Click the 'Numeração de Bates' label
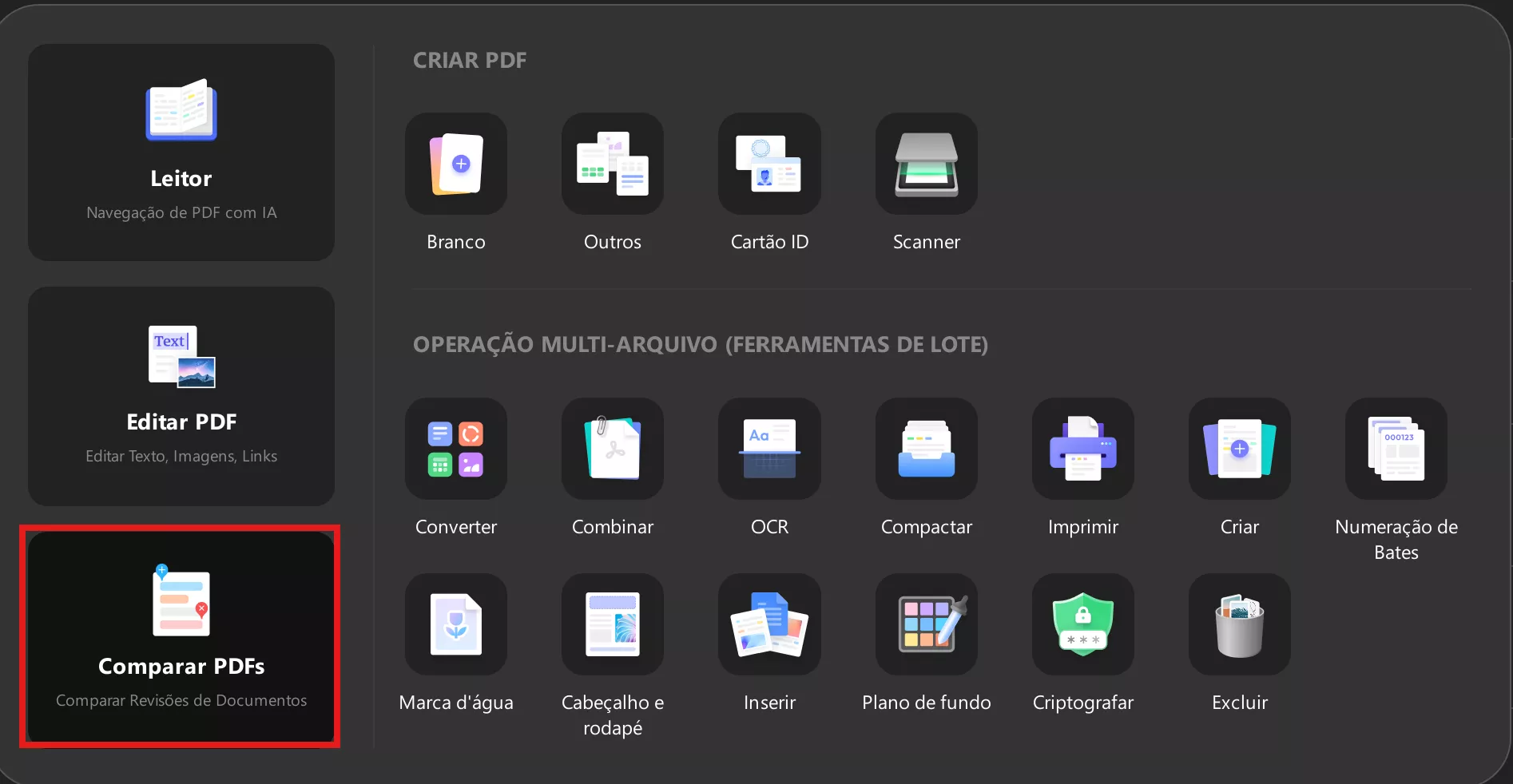Image resolution: width=1513 pixels, height=784 pixels. [x=1396, y=540]
